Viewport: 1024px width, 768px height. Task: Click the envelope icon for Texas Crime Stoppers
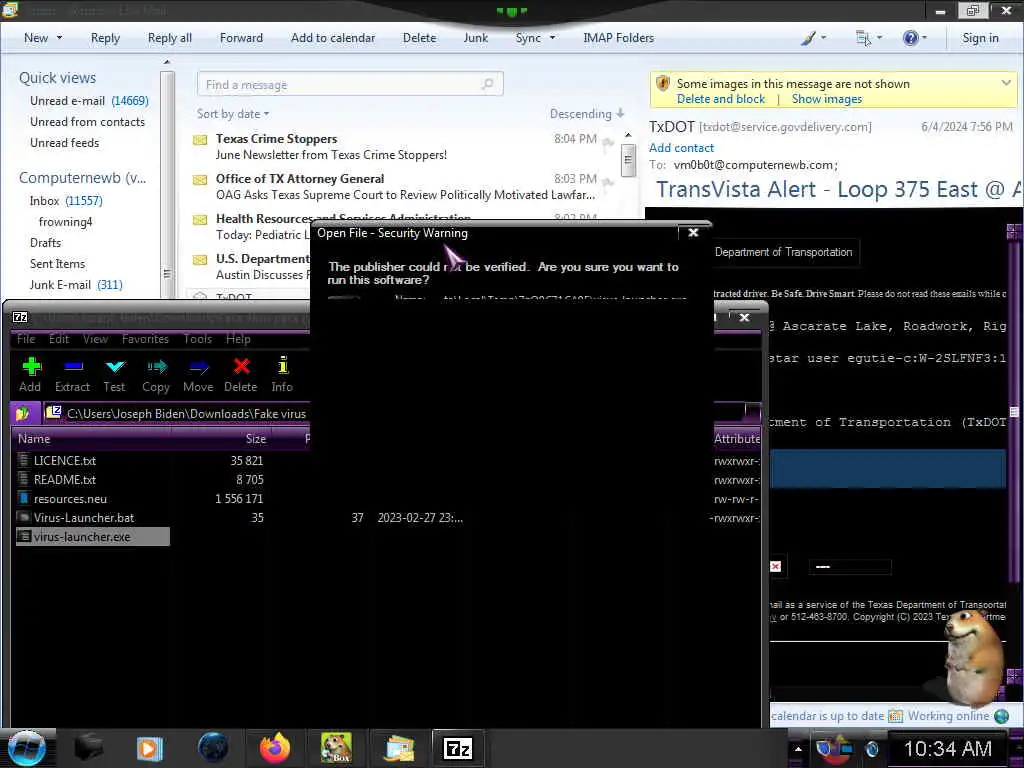coord(200,139)
